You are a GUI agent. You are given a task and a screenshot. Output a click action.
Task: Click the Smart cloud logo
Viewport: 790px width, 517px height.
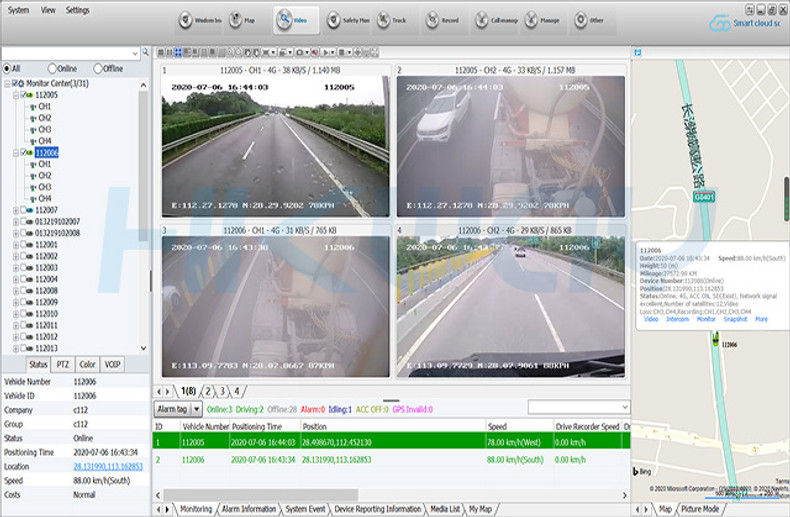[x=745, y=23]
